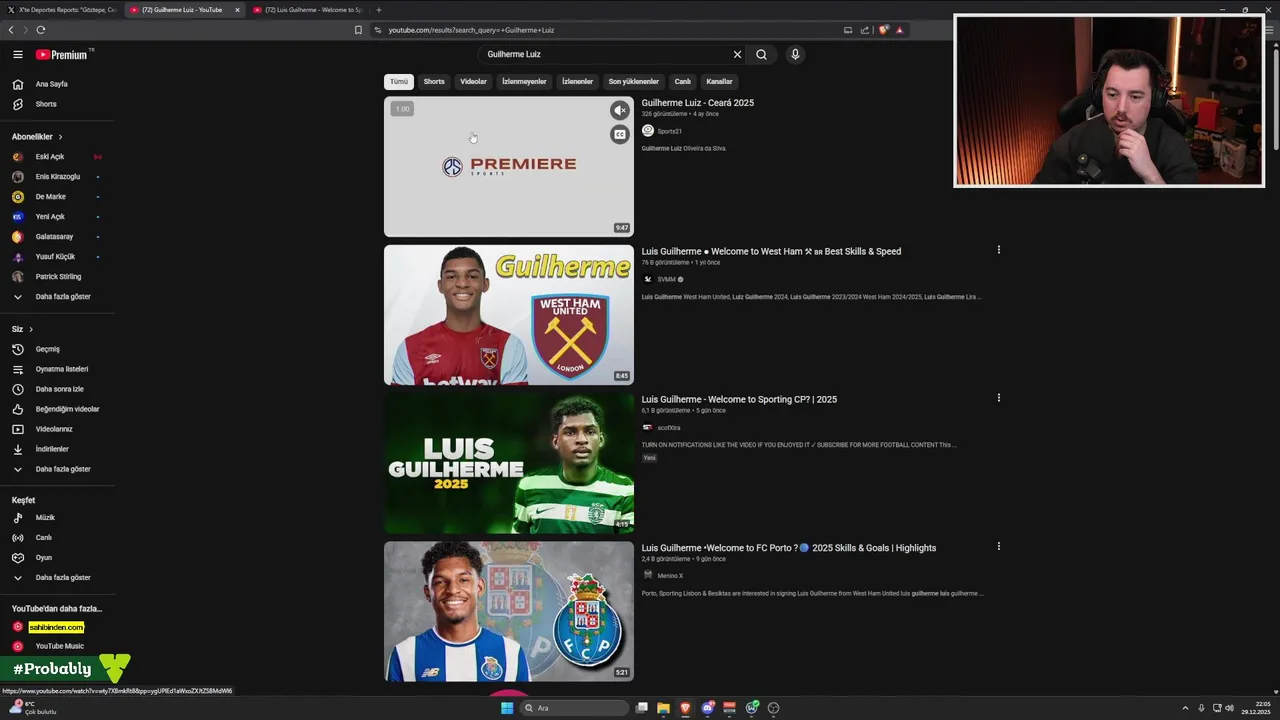Screen dimensions: 1280x720
Task: Open Oyun under Keşfet
Action: 57,558
